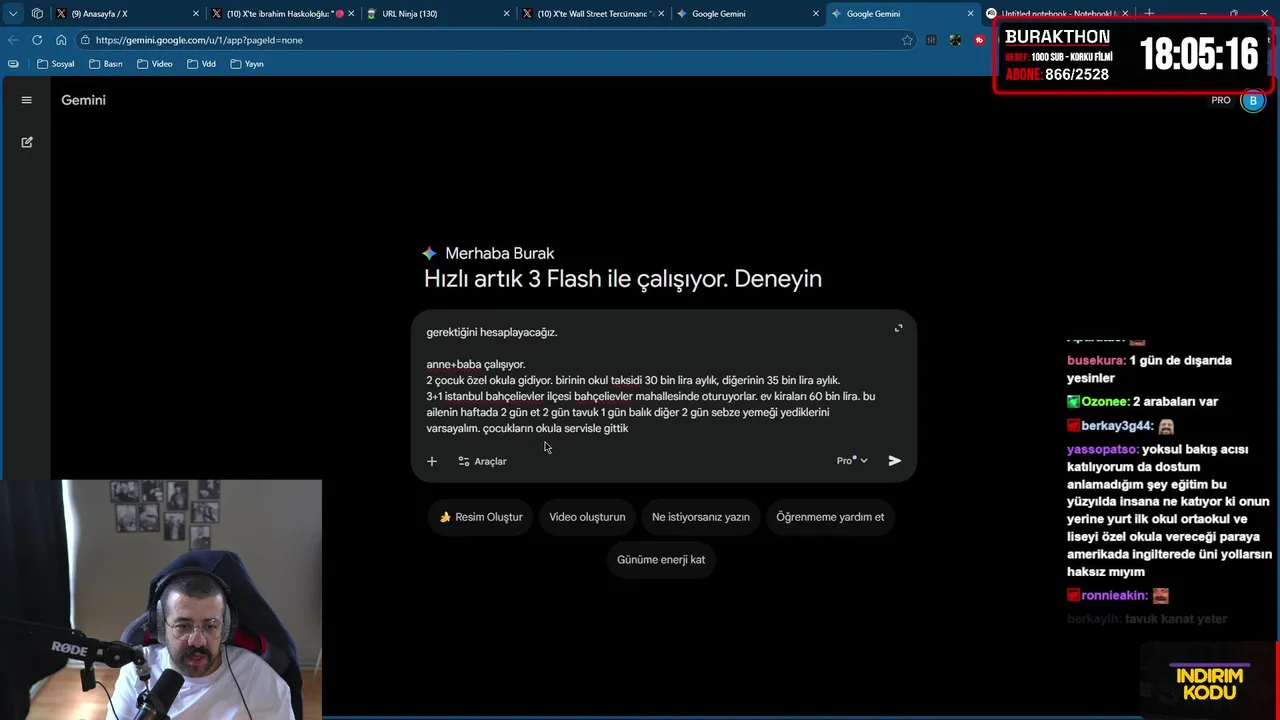Open the Araçlar tools button
This screenshot has width=1280, height=720.
482,461
